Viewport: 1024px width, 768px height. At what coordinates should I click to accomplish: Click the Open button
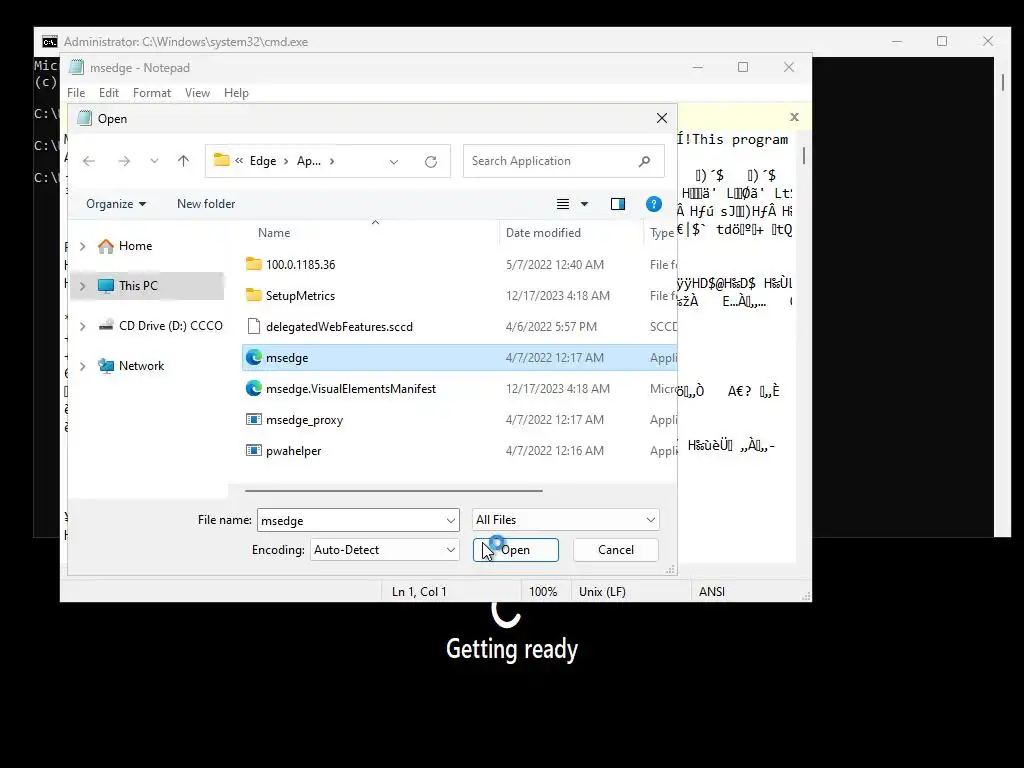tap(516, 550)
